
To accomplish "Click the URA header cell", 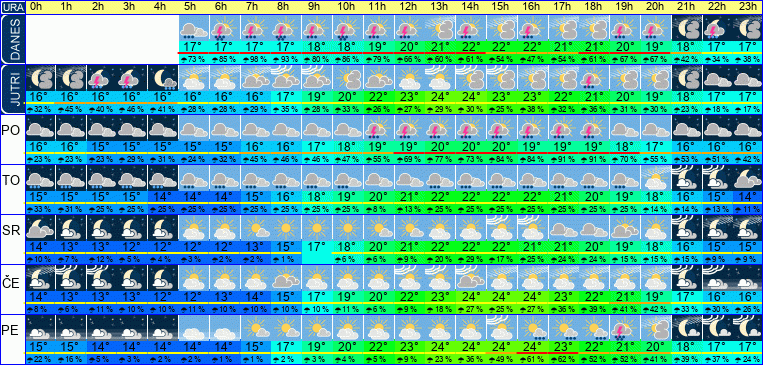I will pos(12,7).
